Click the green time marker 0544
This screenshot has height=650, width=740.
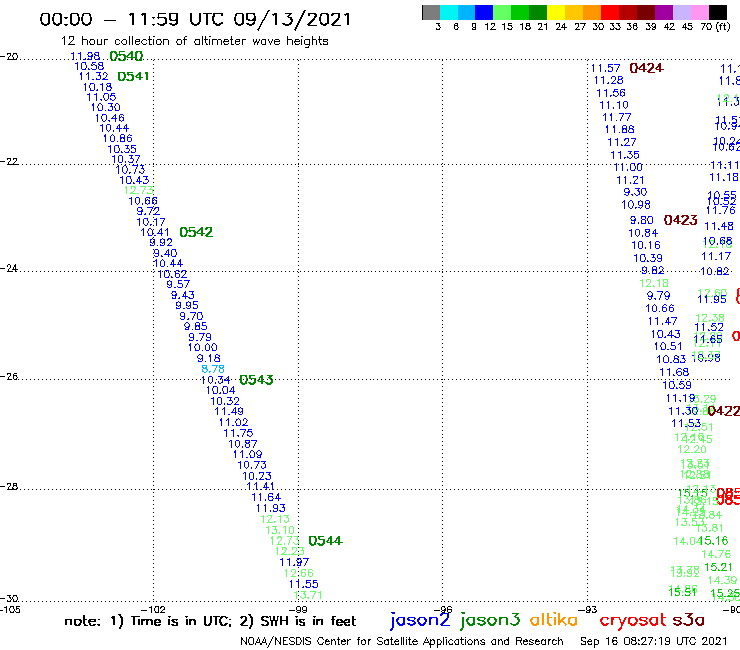tap(326, 541)
